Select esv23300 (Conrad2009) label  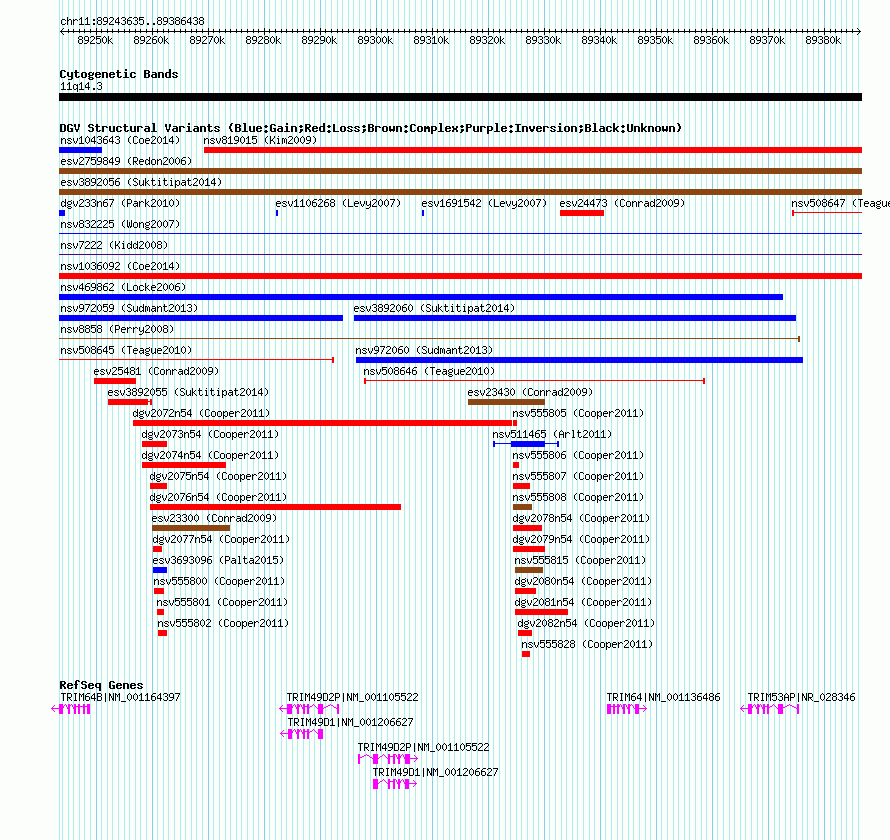[215, 518]
